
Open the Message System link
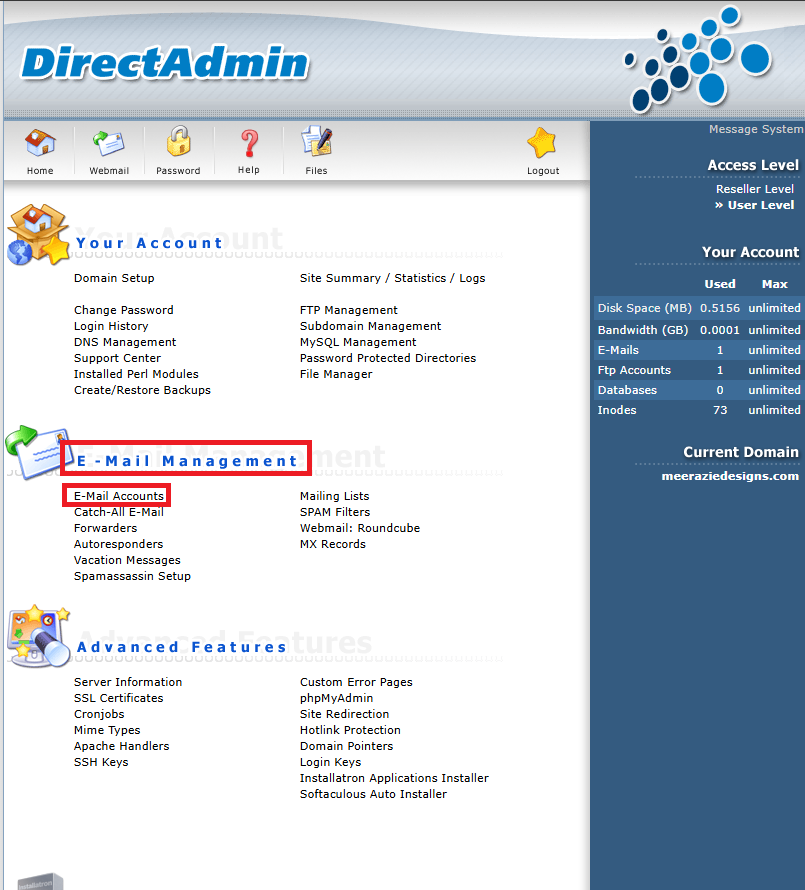click(756, 129)
